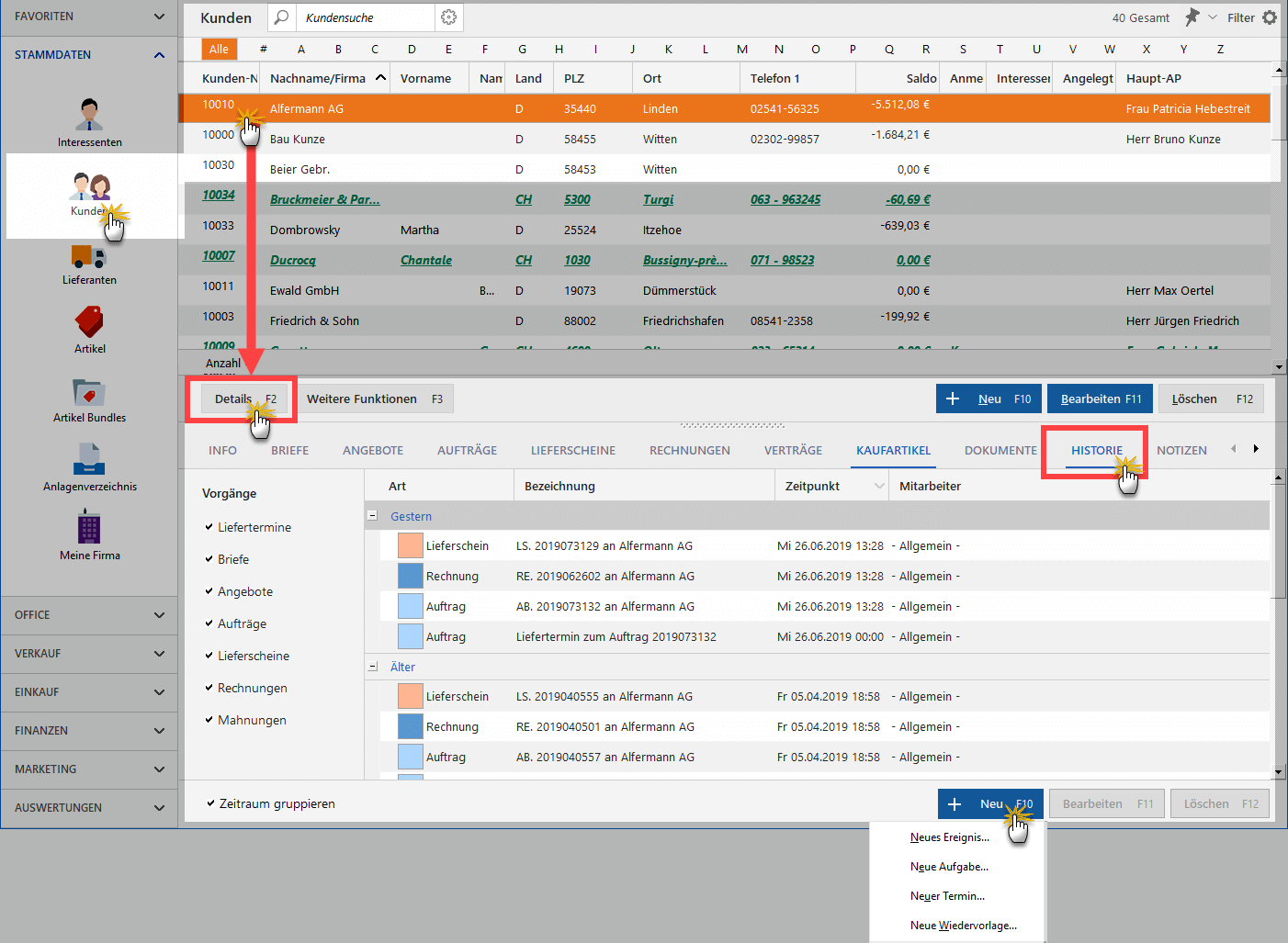Click the pin icon near Filter
The image size is (1288, 943).
coord(1192,17)
